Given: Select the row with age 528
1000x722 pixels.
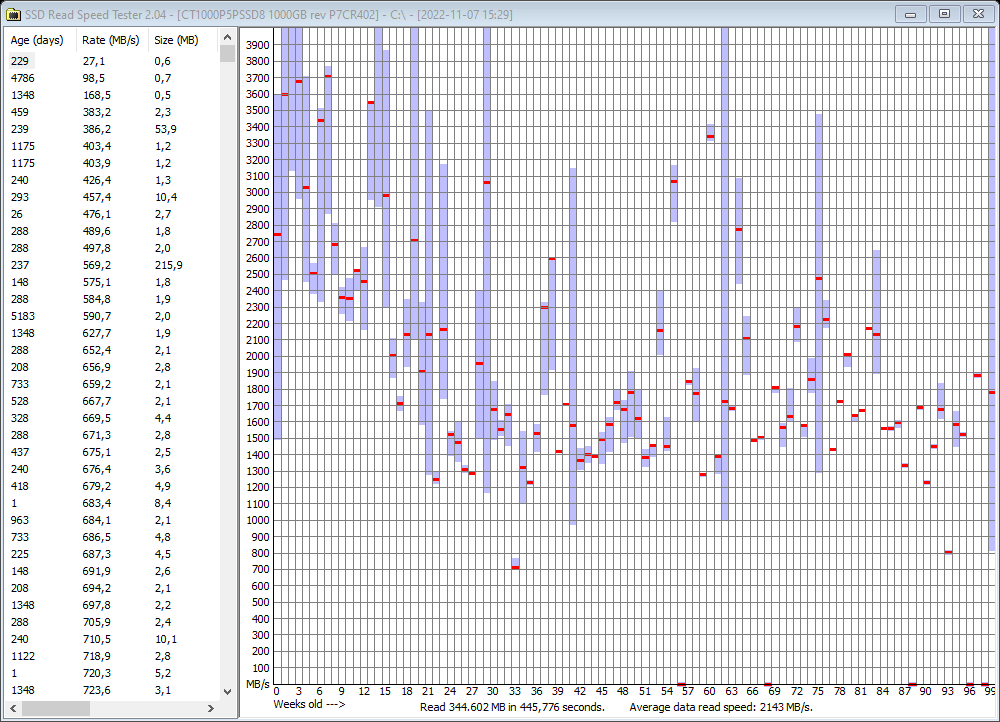Looking at the screenshot, I should 112,401.
